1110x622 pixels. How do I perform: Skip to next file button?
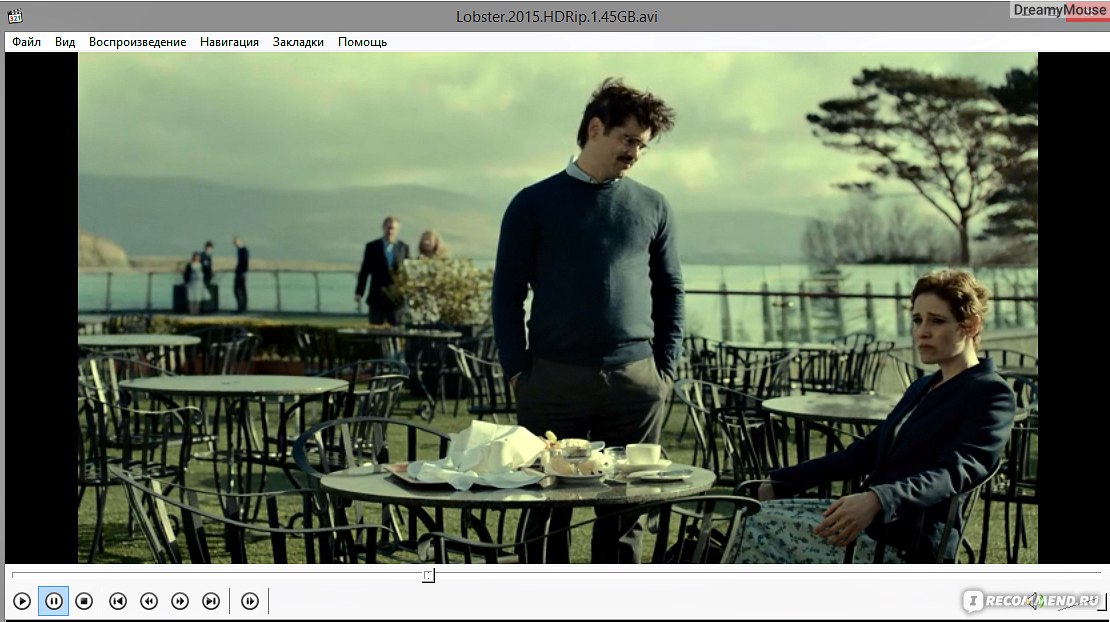coord(211,601)
